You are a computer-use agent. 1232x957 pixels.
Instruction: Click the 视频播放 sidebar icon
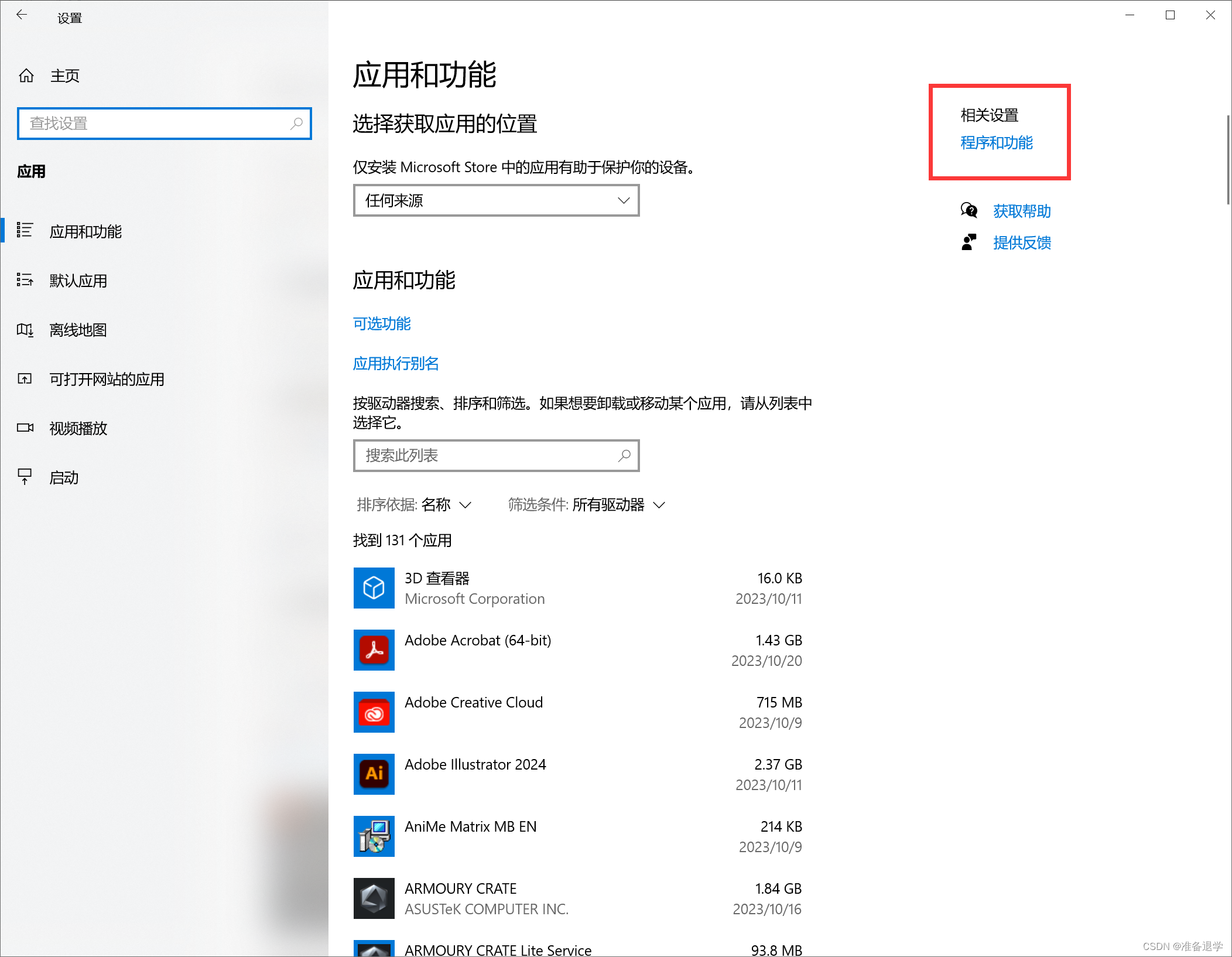25,428
